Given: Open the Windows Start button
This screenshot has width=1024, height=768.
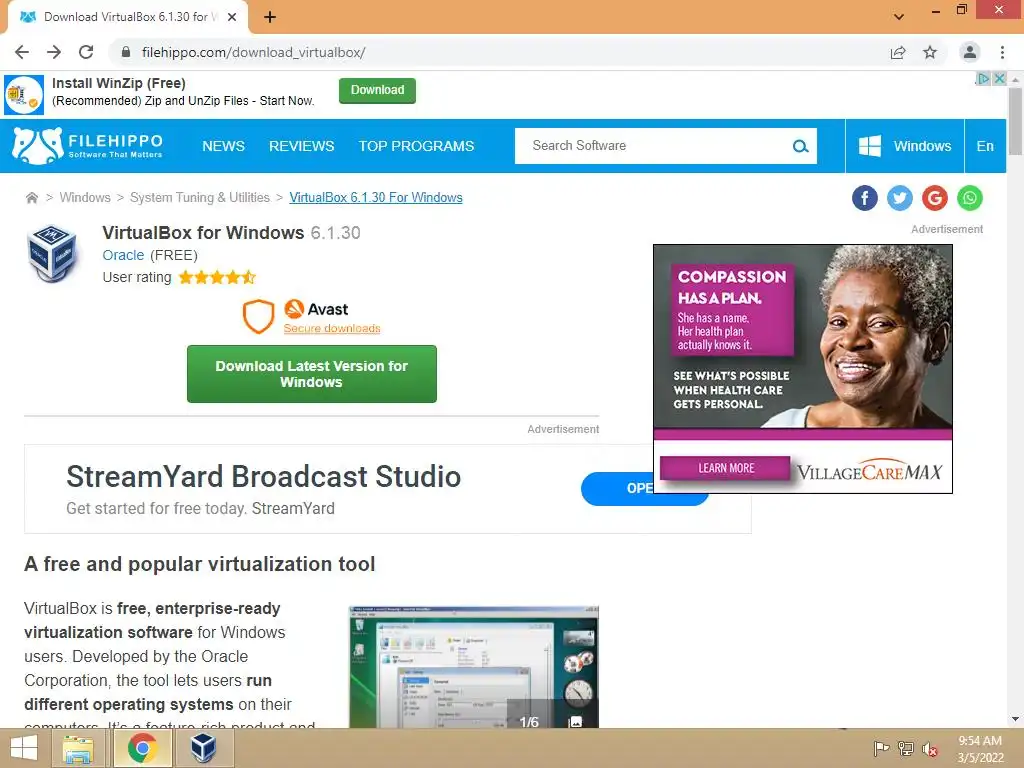Looking at the screenshot, I should [x=24, y=748].
